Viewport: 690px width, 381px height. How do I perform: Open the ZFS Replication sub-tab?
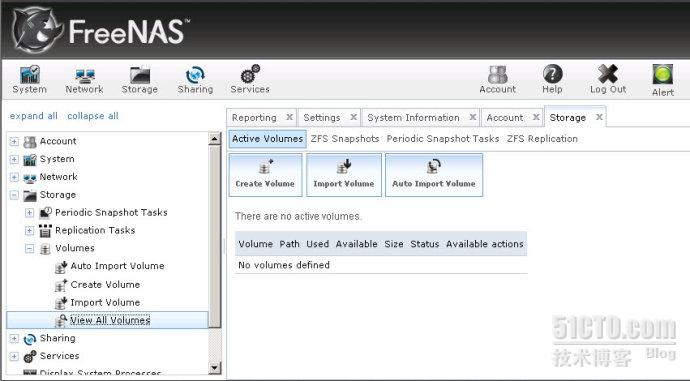coord(542,139)
